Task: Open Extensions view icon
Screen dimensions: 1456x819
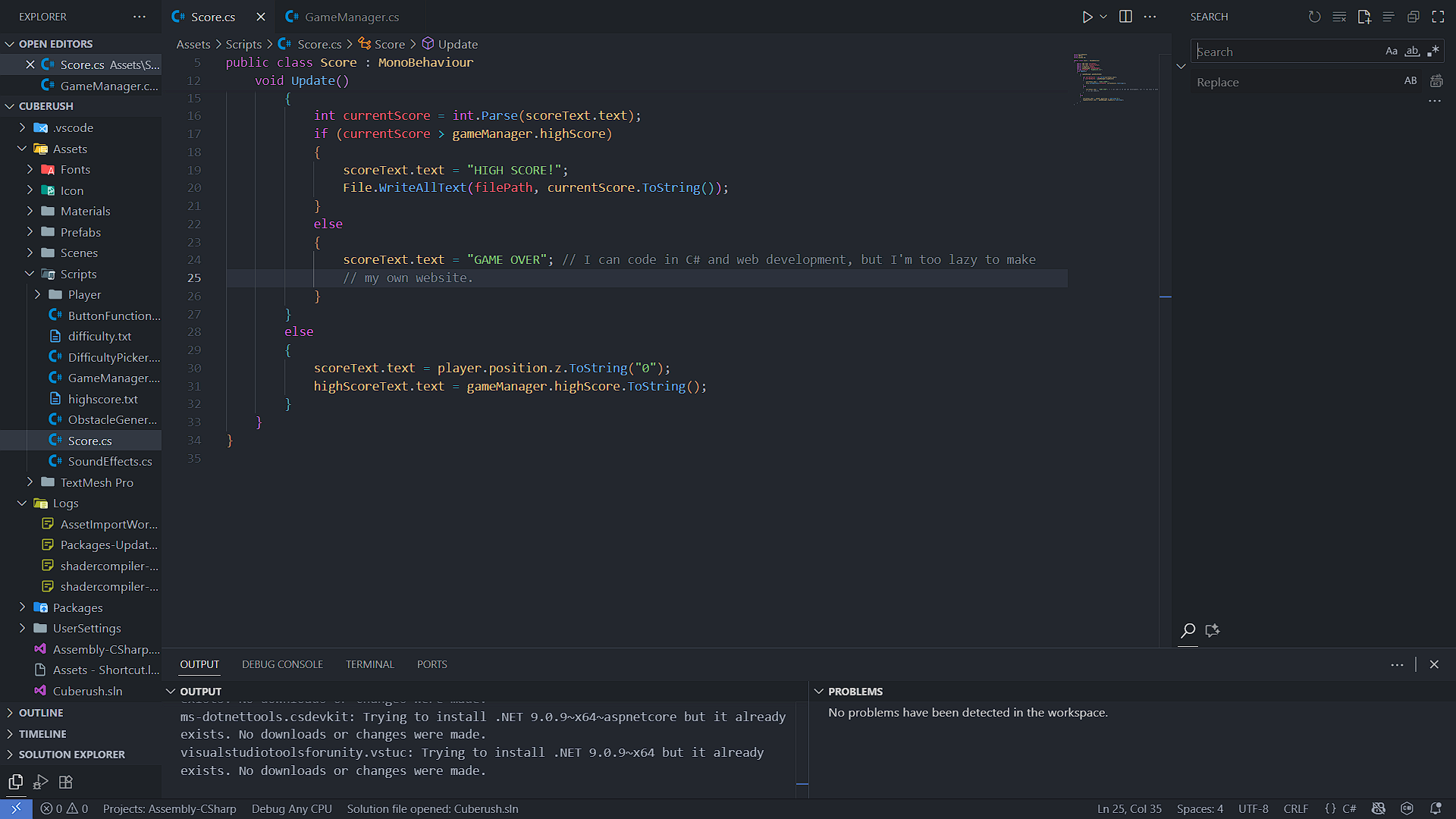Action: tap(66, 782)
